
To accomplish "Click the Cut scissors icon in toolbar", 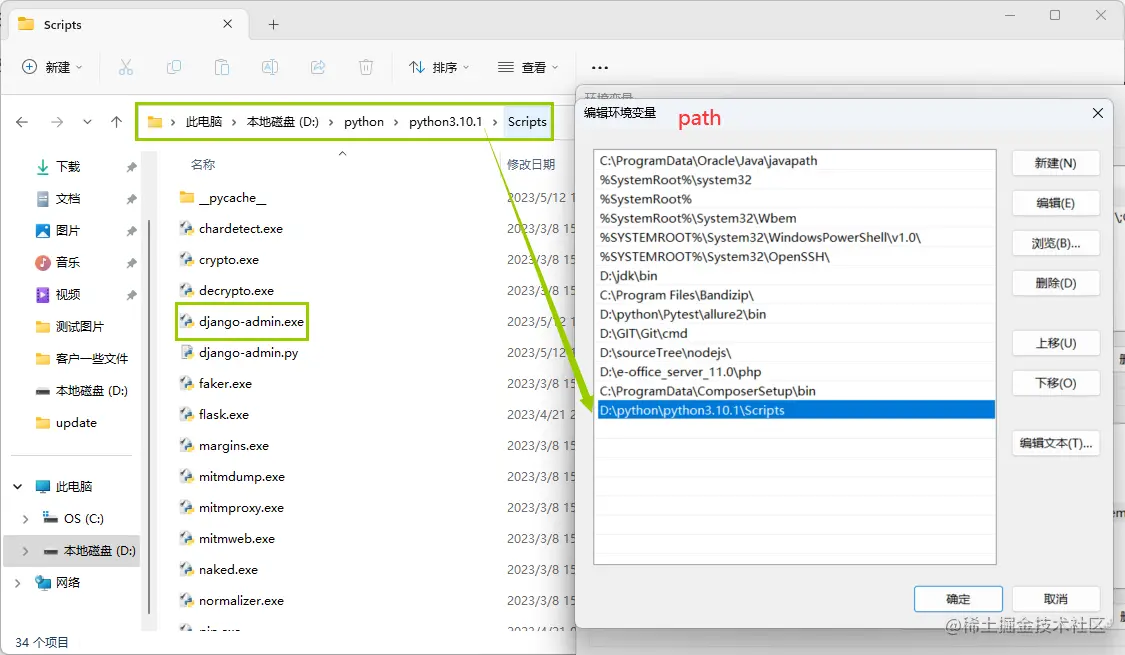I will pos(126,67).
